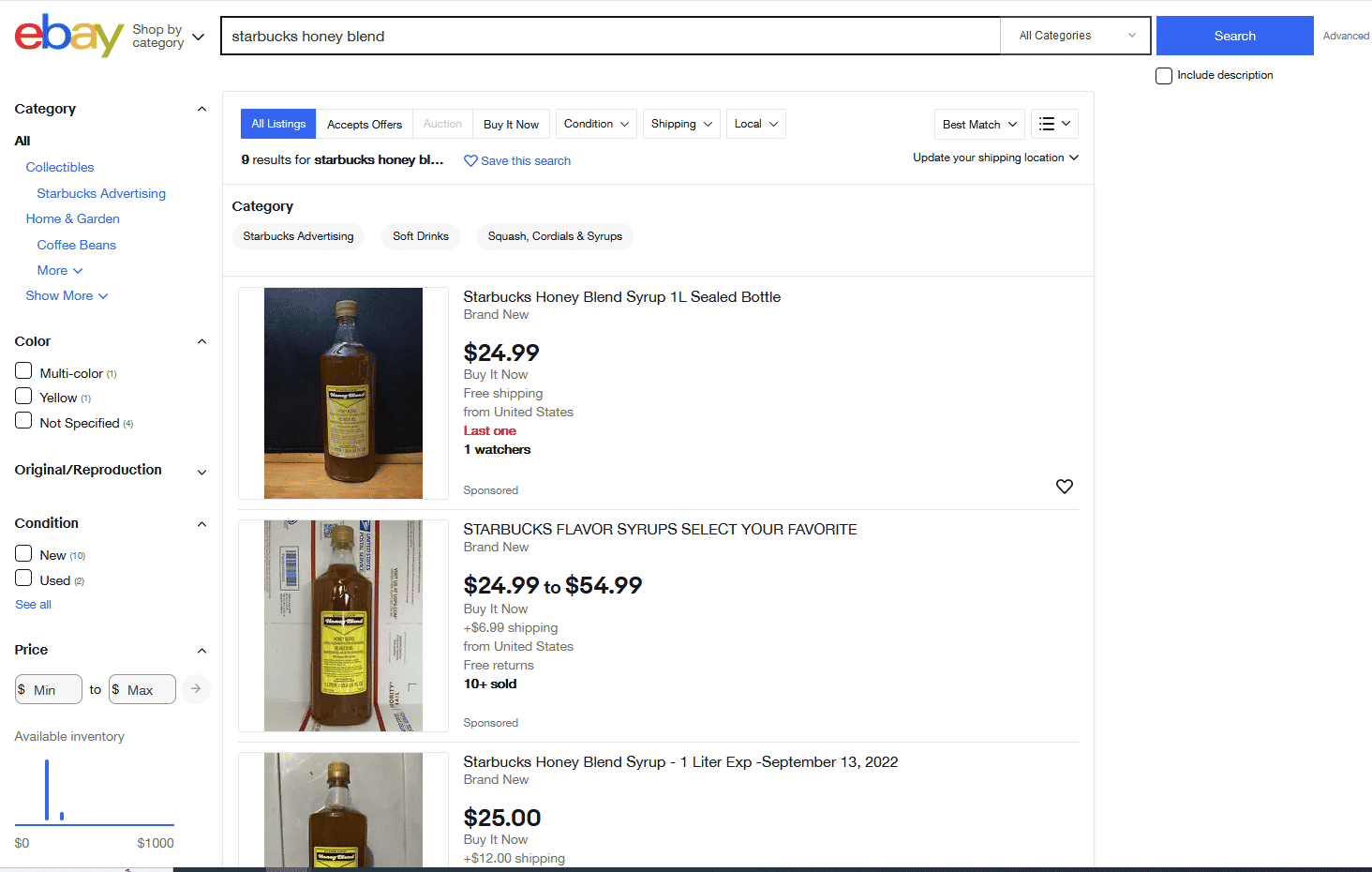
Task: Open the $24.99 sealed bottle thumbnail
Action: [x=343, y=393]
